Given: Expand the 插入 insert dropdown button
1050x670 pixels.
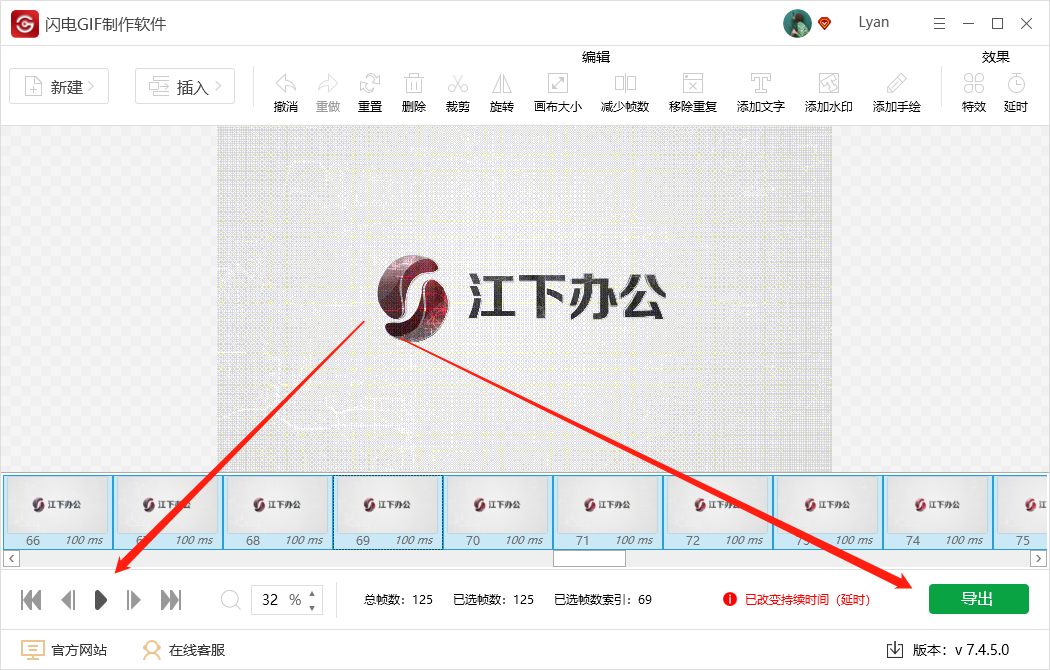Looking at the screenshot, I should click(185, 86).
